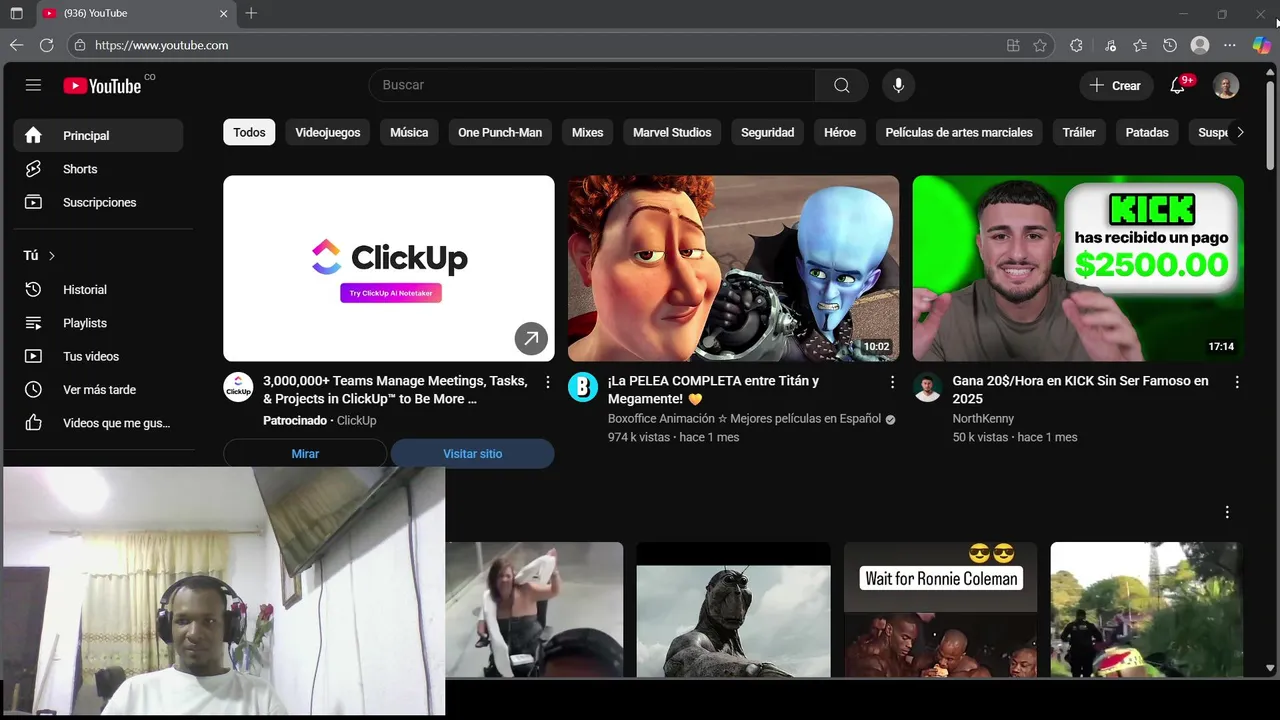Expand the Tú section

click(40, 256)
